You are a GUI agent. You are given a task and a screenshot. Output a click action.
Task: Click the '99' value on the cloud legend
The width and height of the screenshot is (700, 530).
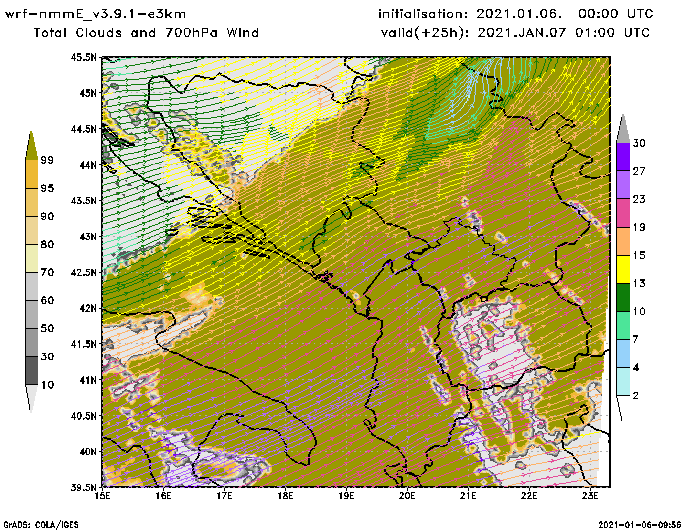tap(47, 160)
